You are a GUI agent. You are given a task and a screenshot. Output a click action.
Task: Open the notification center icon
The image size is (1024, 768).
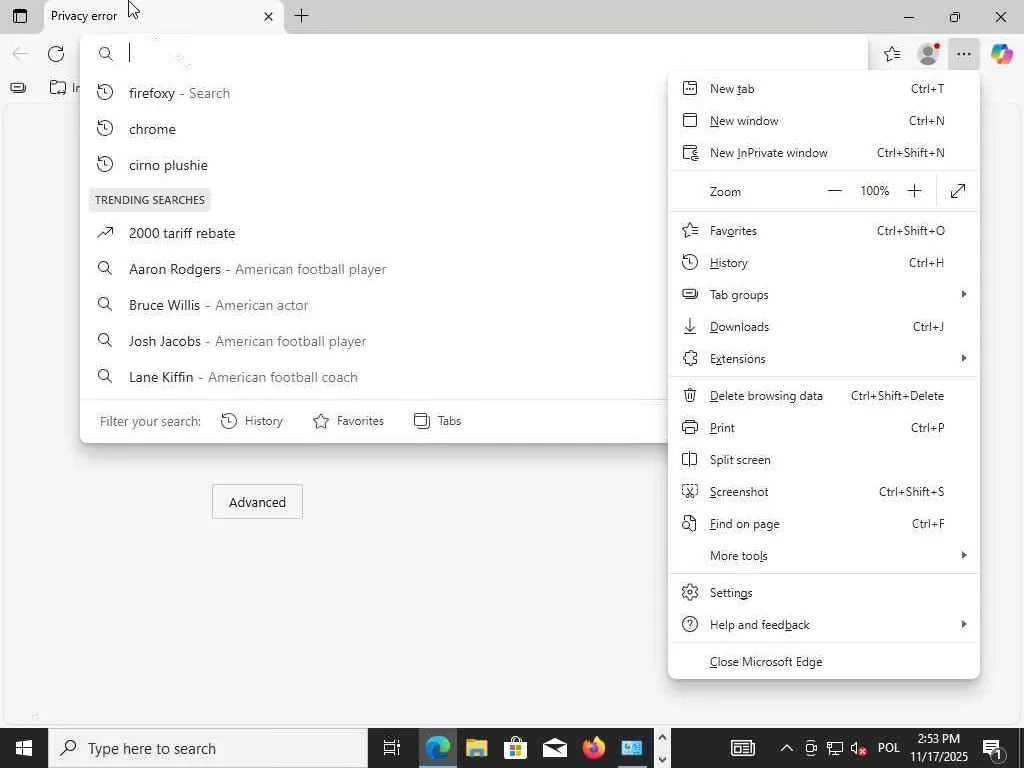coord(992,748)
